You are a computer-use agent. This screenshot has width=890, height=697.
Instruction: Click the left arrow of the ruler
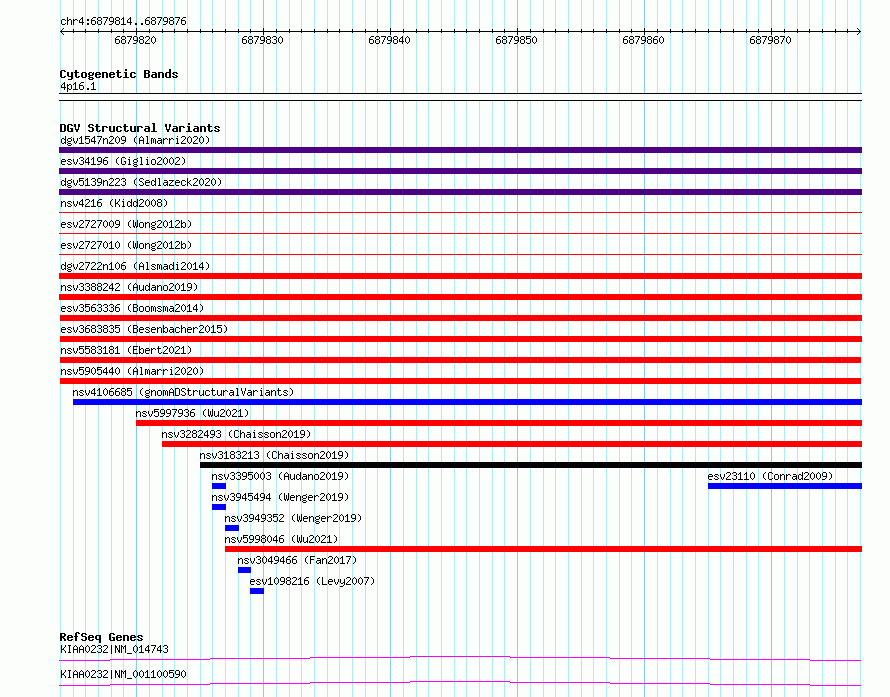(62, 31)
